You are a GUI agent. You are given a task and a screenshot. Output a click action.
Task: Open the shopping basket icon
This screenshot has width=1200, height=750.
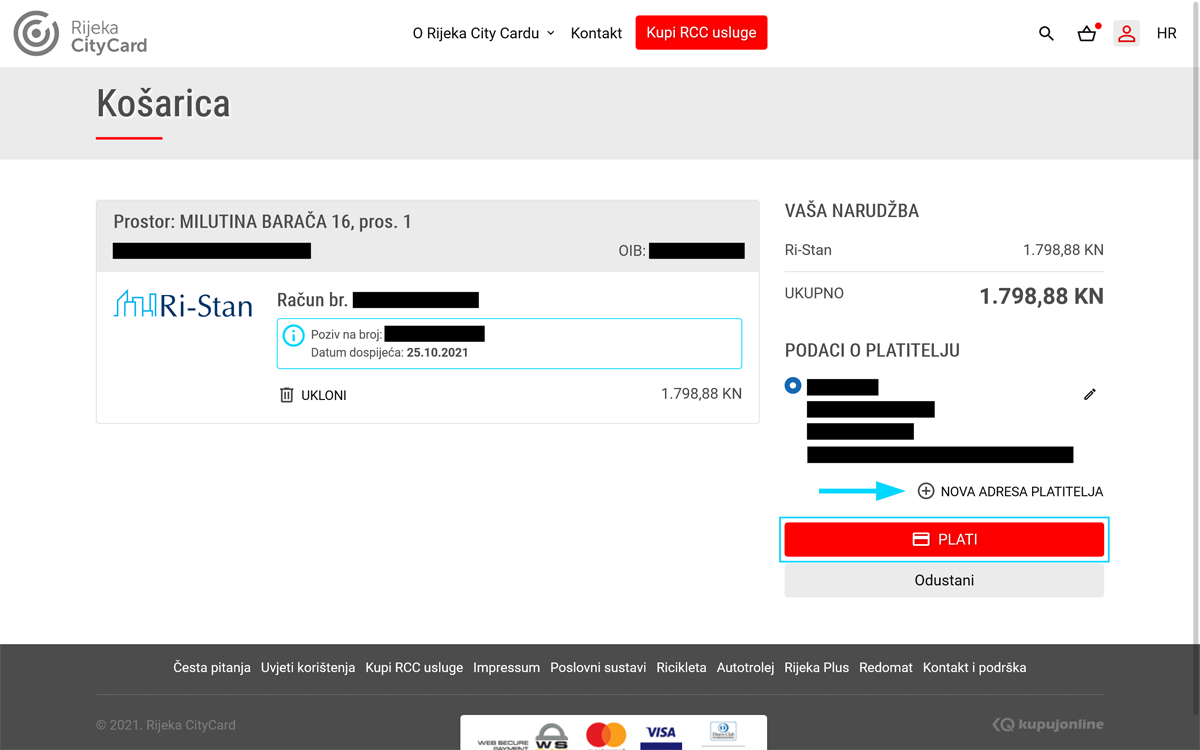(1087, 33)
